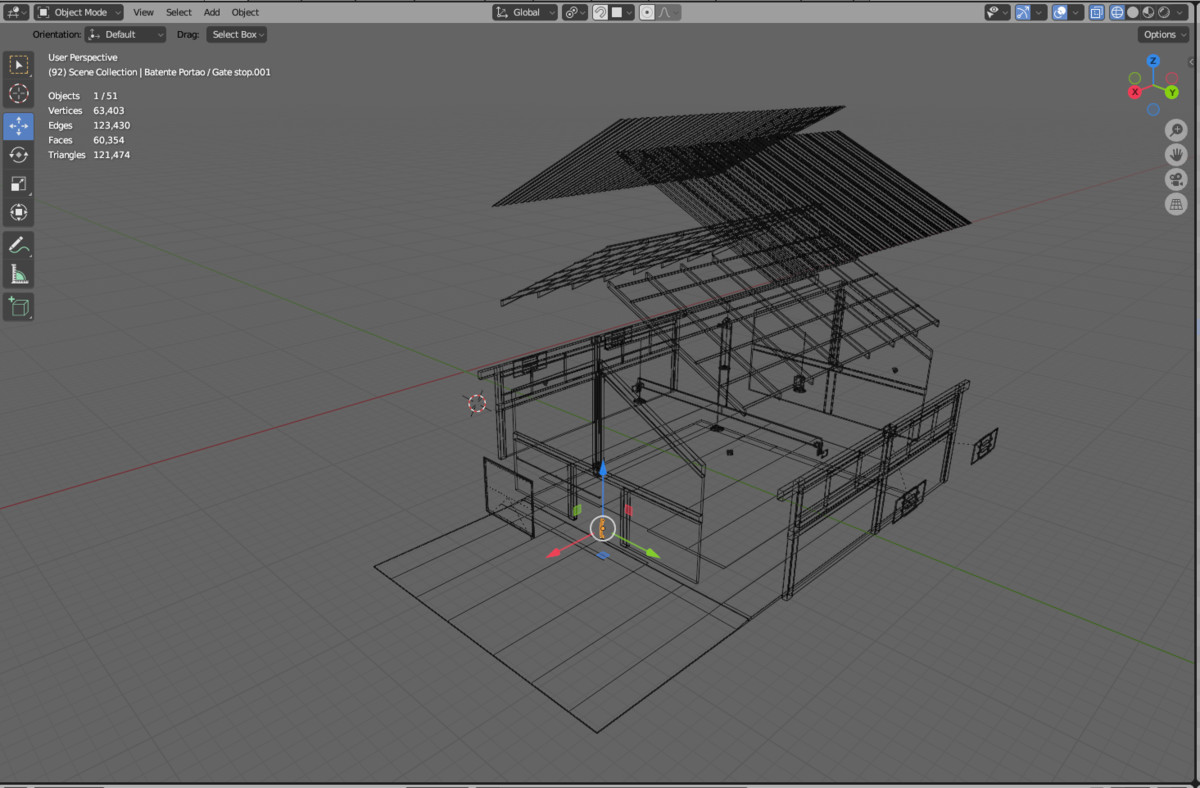Open the View menu
The width and height of the screenshot is (1200, 788).
click(x=143, y=12)
